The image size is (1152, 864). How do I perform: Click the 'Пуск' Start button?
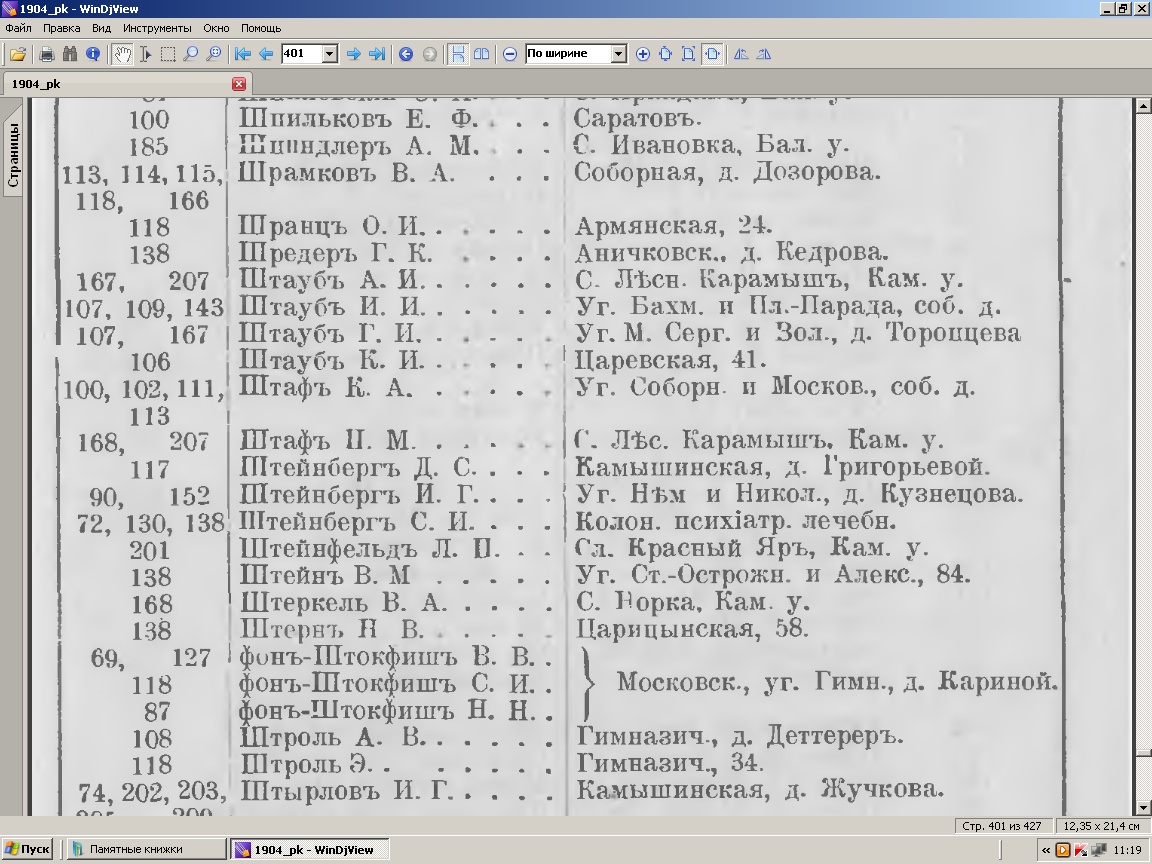[x=27, y=849]
